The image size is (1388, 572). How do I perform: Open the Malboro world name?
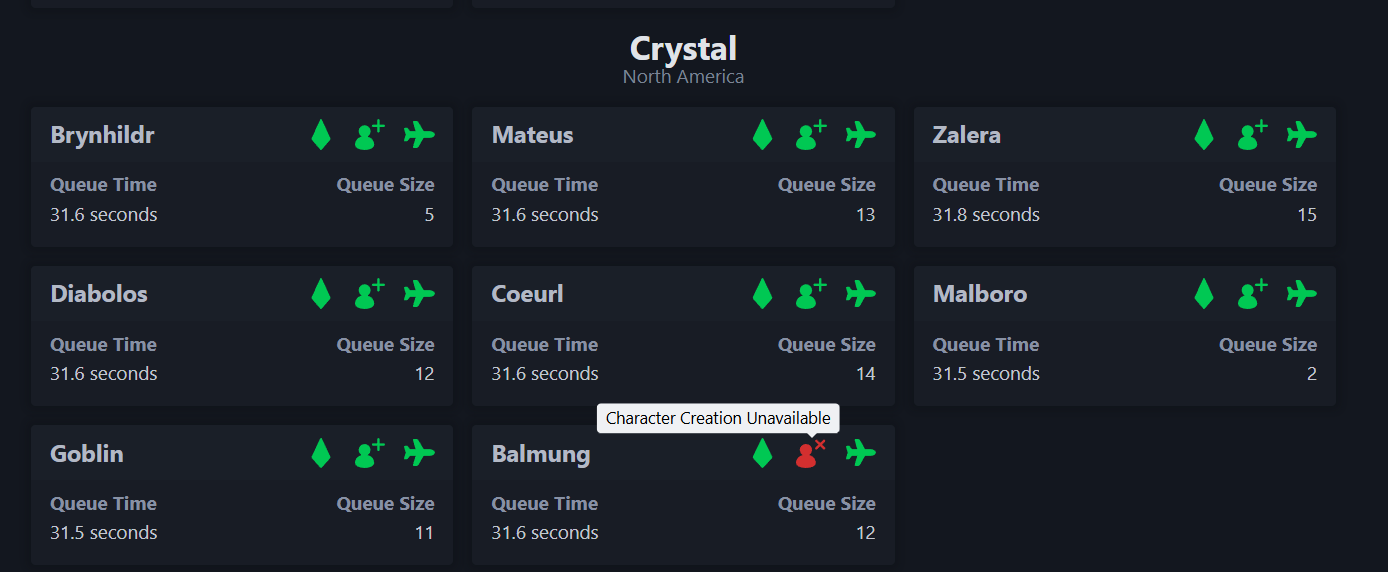point(980,294)
